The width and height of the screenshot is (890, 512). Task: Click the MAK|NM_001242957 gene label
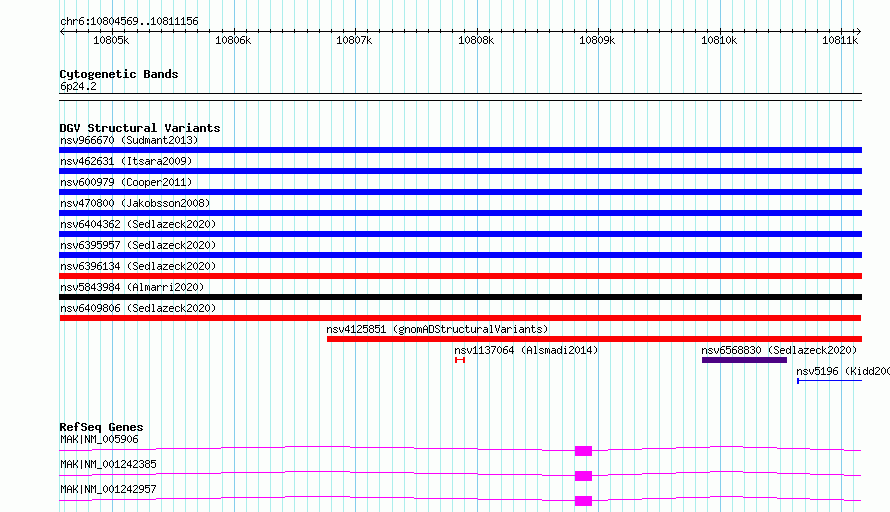click(x=108, y=489)
